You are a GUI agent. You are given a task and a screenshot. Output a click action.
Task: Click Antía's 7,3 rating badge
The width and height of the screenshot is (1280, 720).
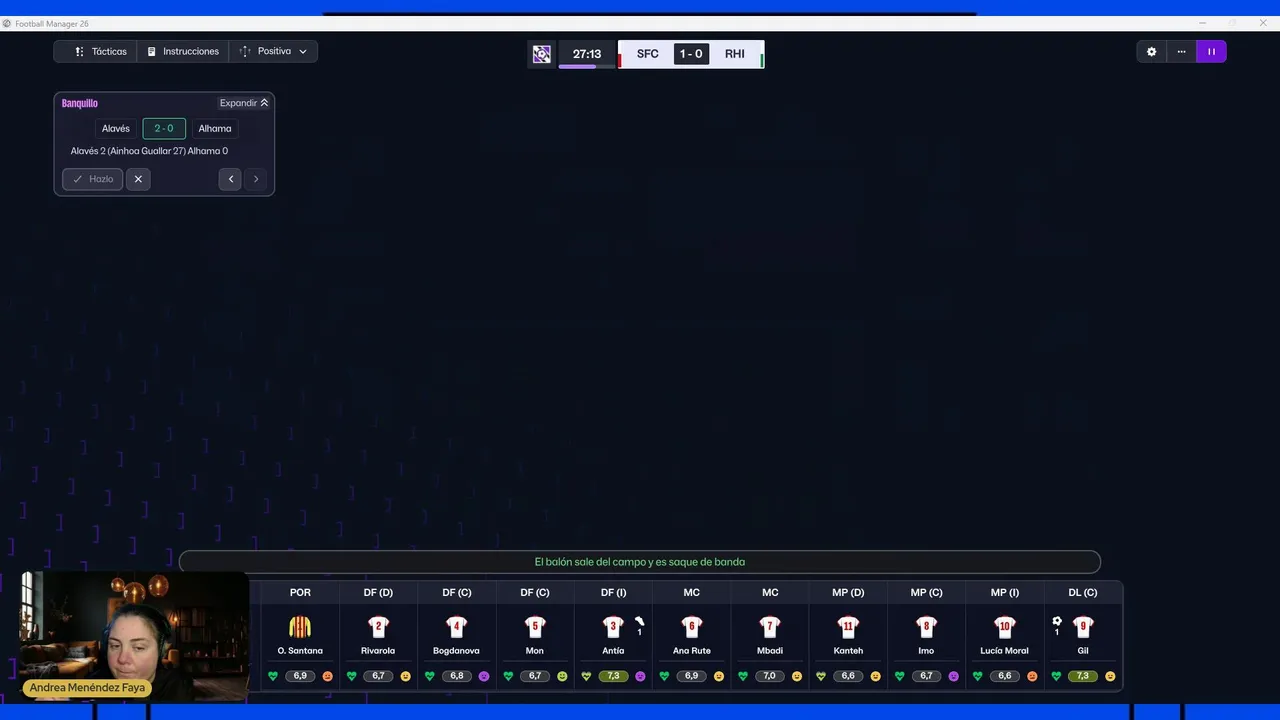(613, 676)
